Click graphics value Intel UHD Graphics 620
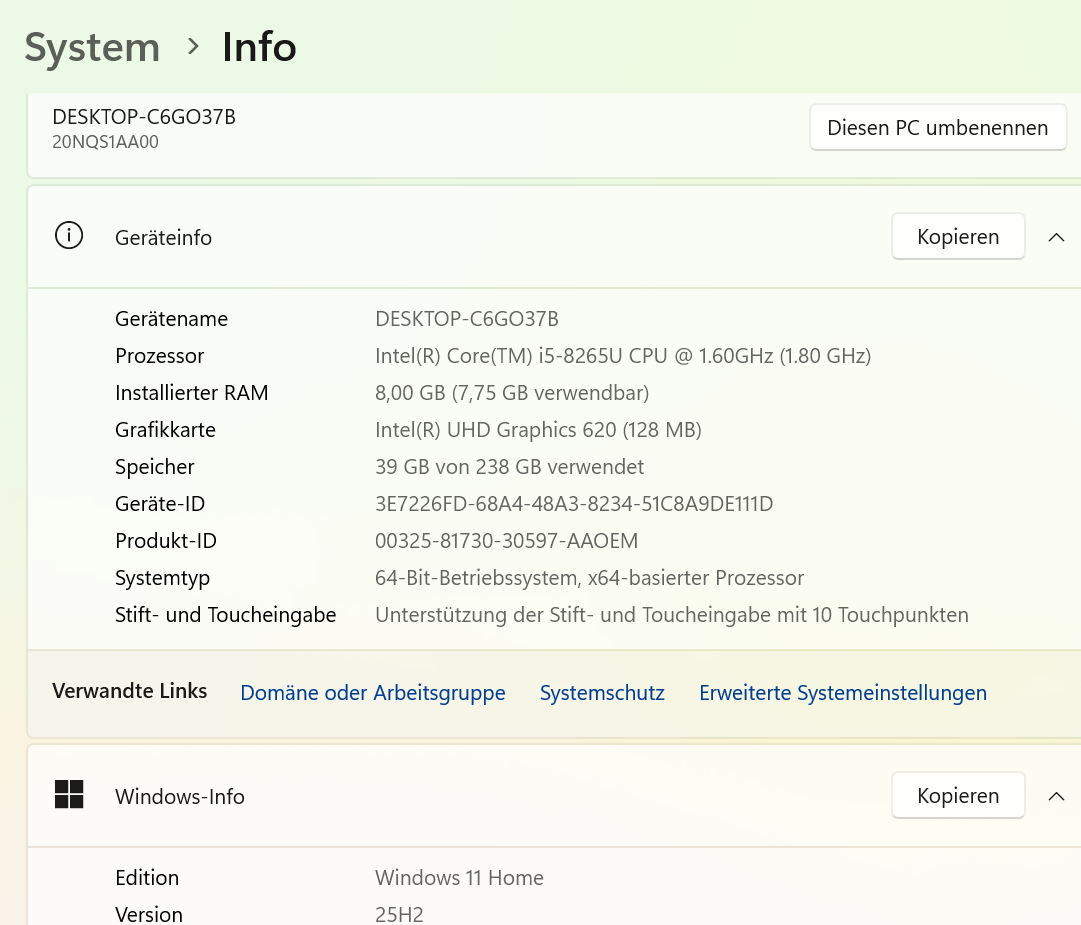The height and width of the screenshot is (925, 1081). click(538, 429)
